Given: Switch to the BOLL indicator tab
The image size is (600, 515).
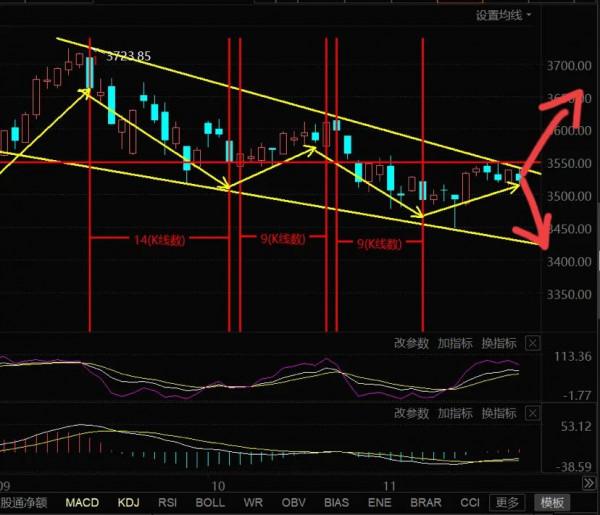Looking at the screenshot, I should 210,502.
